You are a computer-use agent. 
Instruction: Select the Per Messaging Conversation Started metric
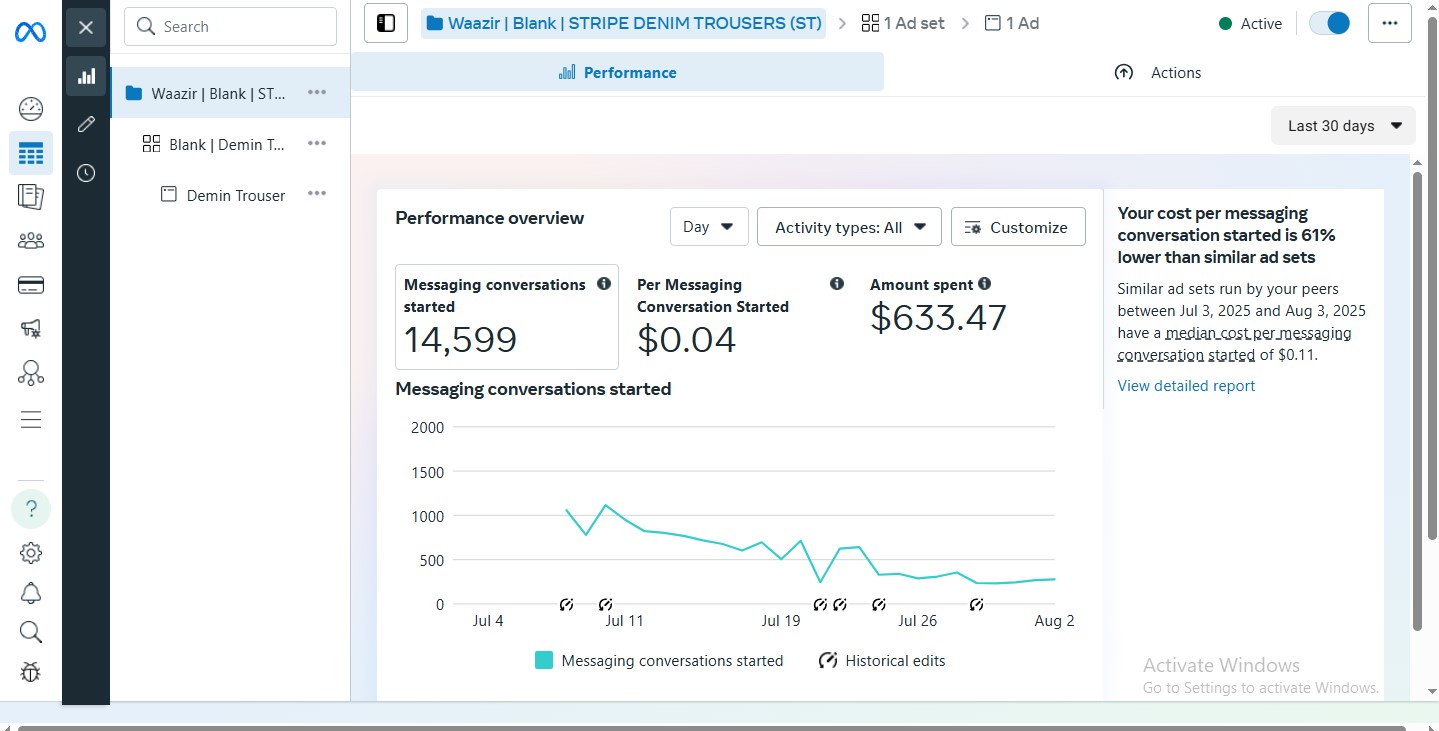tap(740, 317)
